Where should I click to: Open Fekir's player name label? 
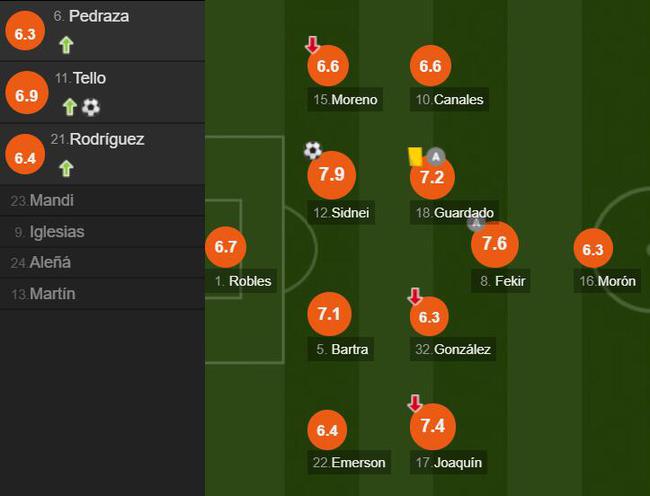coord(503,281)
